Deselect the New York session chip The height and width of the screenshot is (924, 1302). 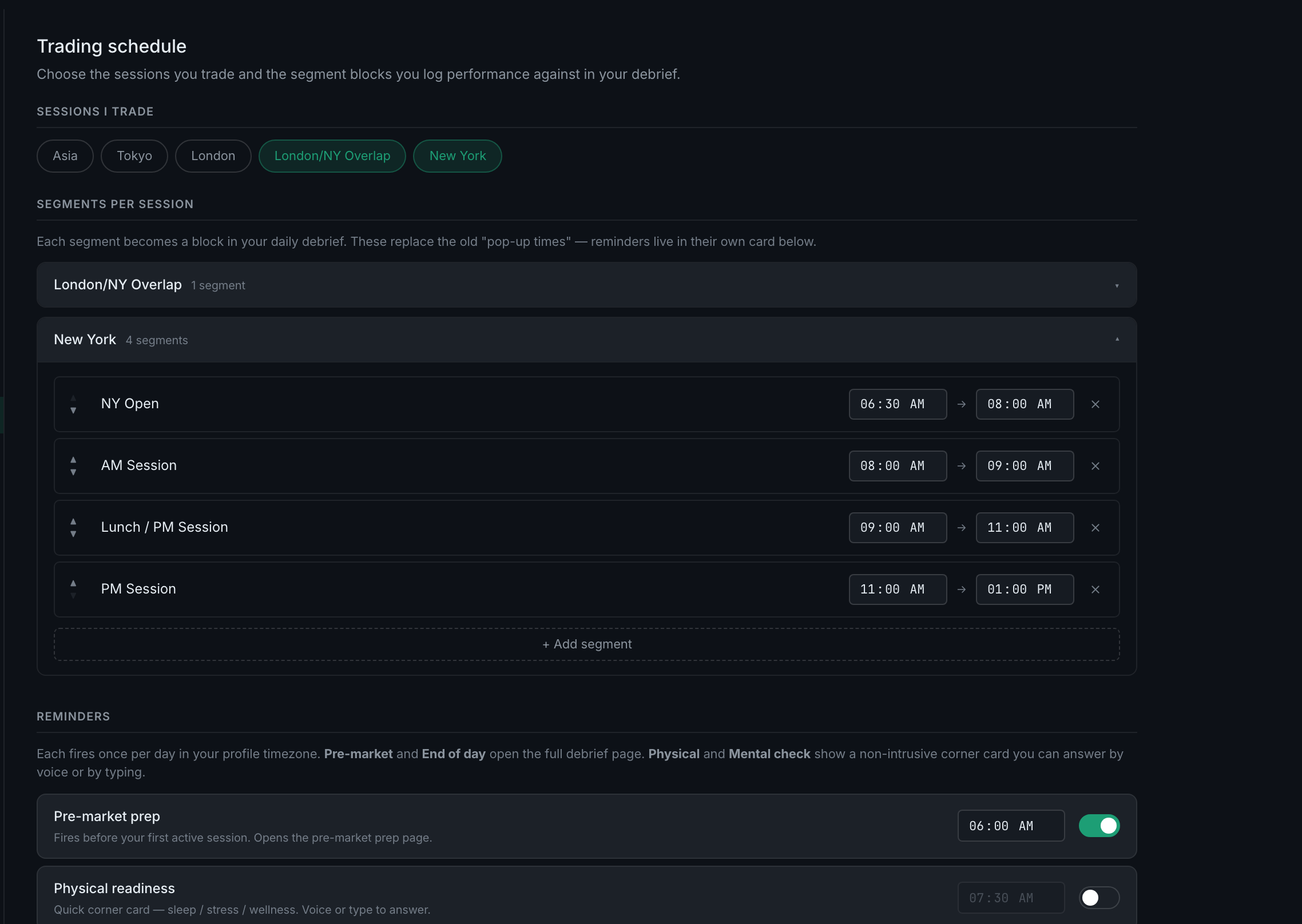point(458,156)
